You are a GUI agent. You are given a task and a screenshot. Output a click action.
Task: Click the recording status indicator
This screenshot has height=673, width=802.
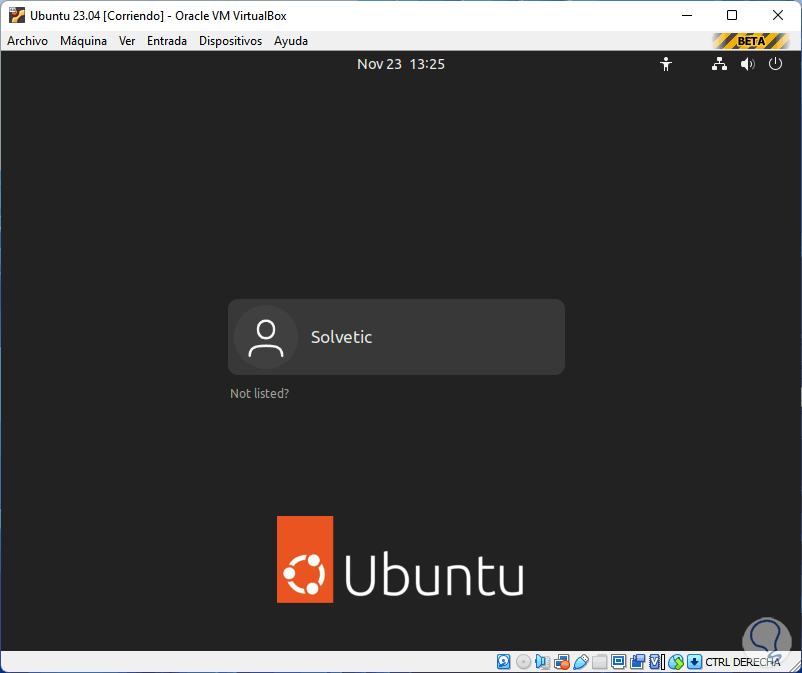(x=637, y=662)
